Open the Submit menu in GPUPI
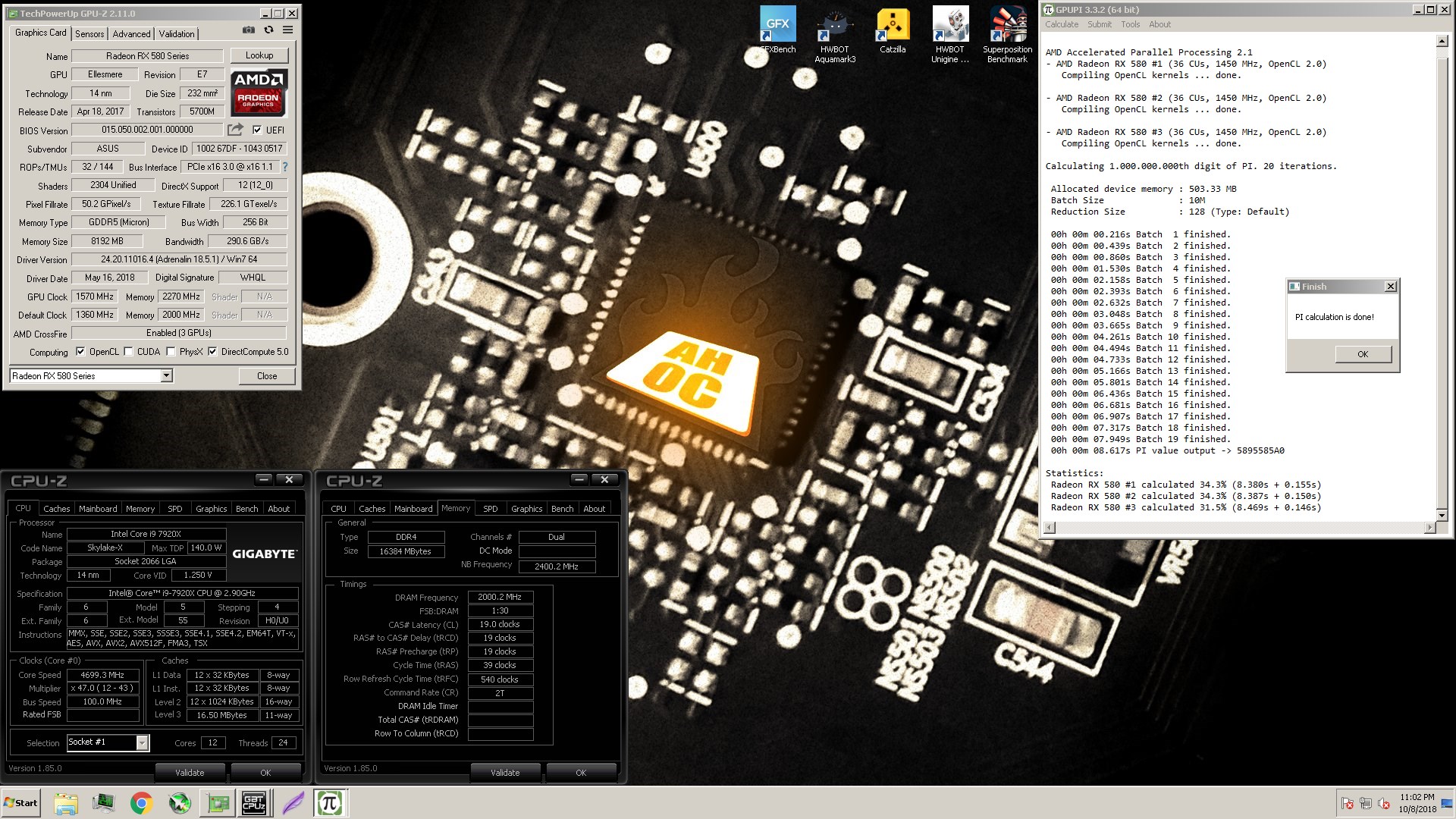1456x819 pixels. pyautogui.click(x=1100, y=24)
